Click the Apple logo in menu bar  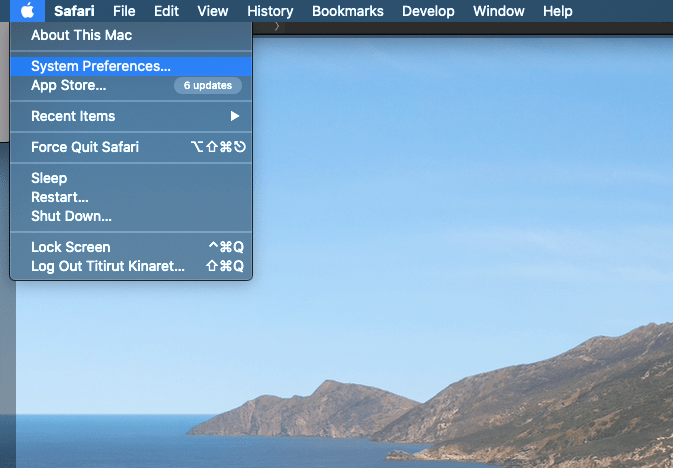(x=27, y=11)
